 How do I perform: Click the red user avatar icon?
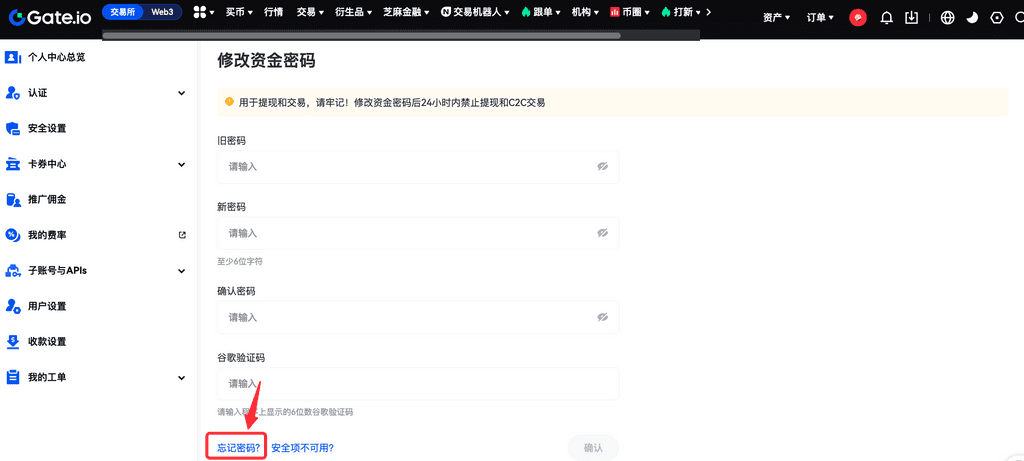pos(858,17)
